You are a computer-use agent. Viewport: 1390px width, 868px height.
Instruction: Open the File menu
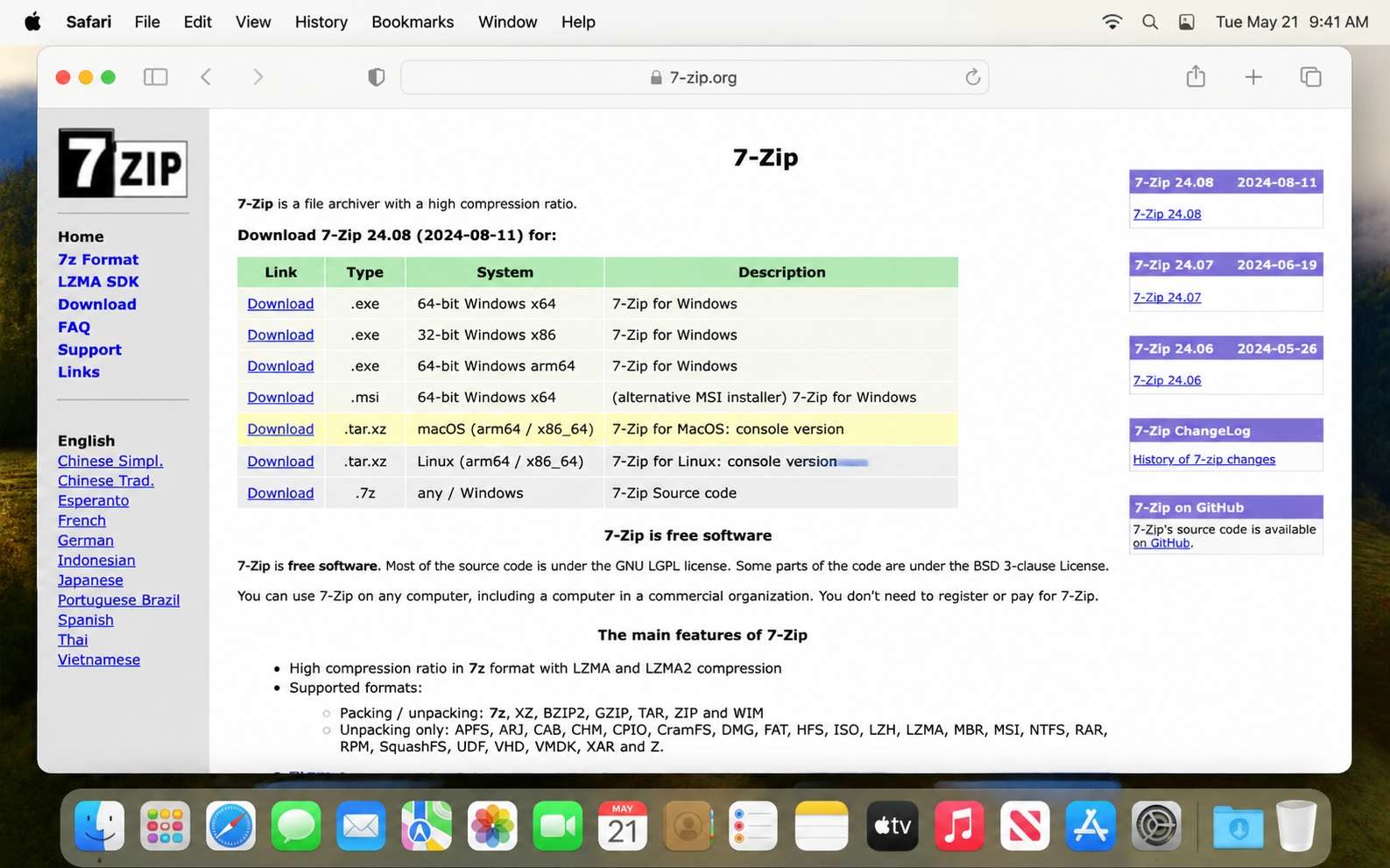147,22
